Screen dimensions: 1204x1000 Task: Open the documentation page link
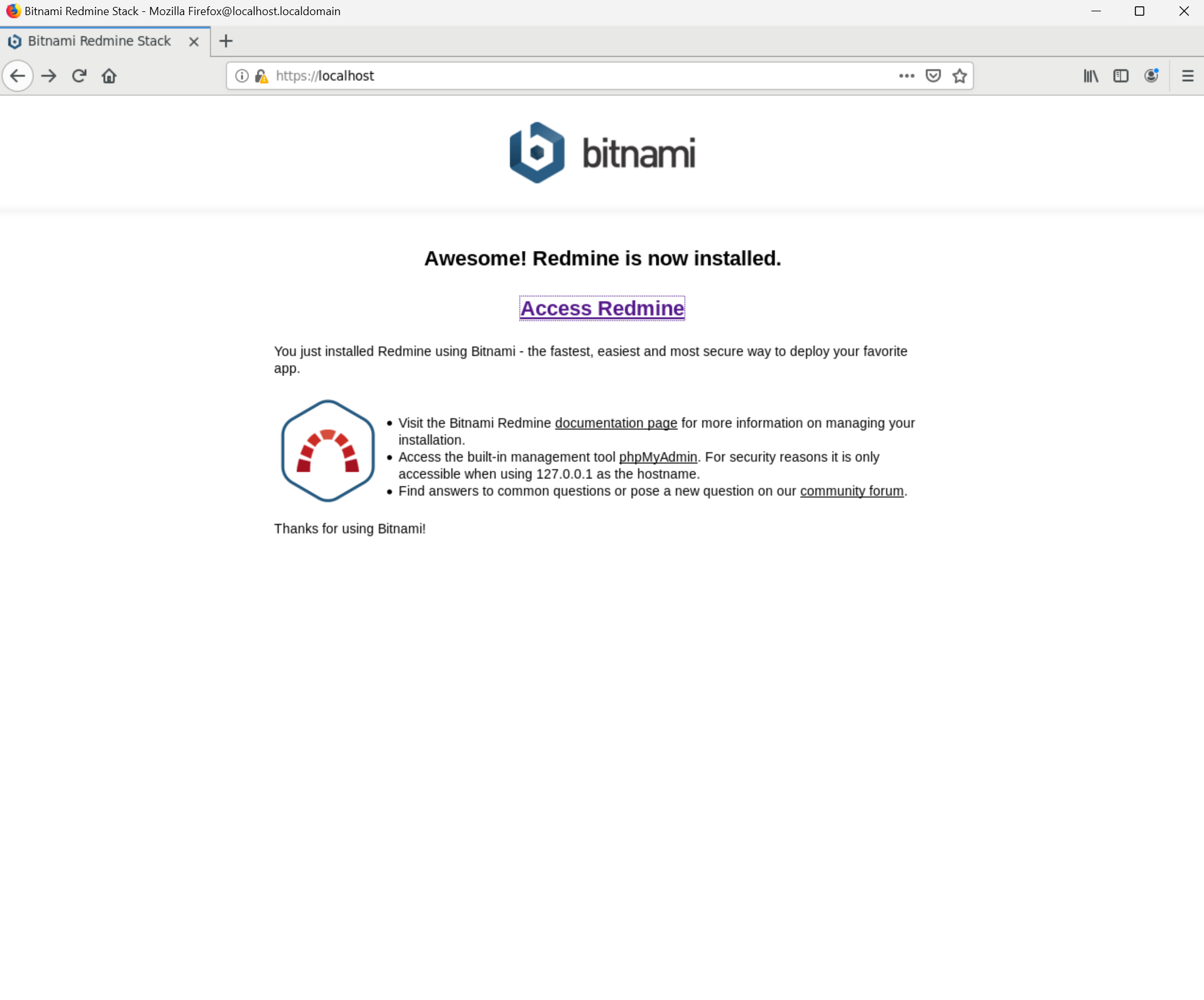click(x=616, y=423)
